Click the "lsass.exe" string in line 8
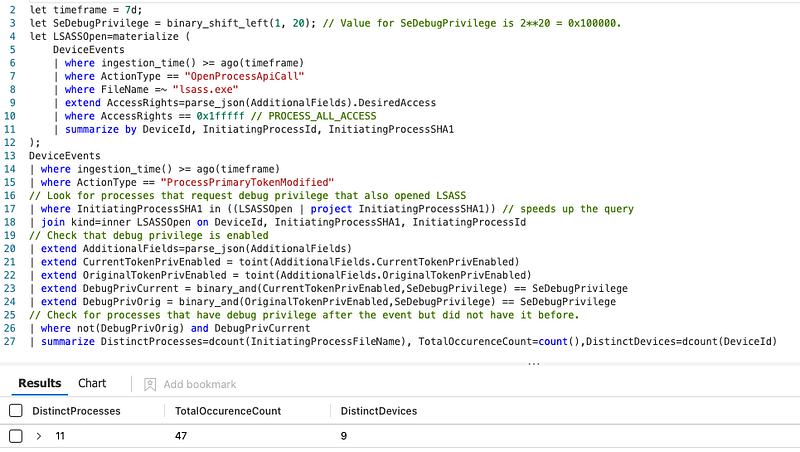This screenshot has height=452, width=800. pos(206,89)
